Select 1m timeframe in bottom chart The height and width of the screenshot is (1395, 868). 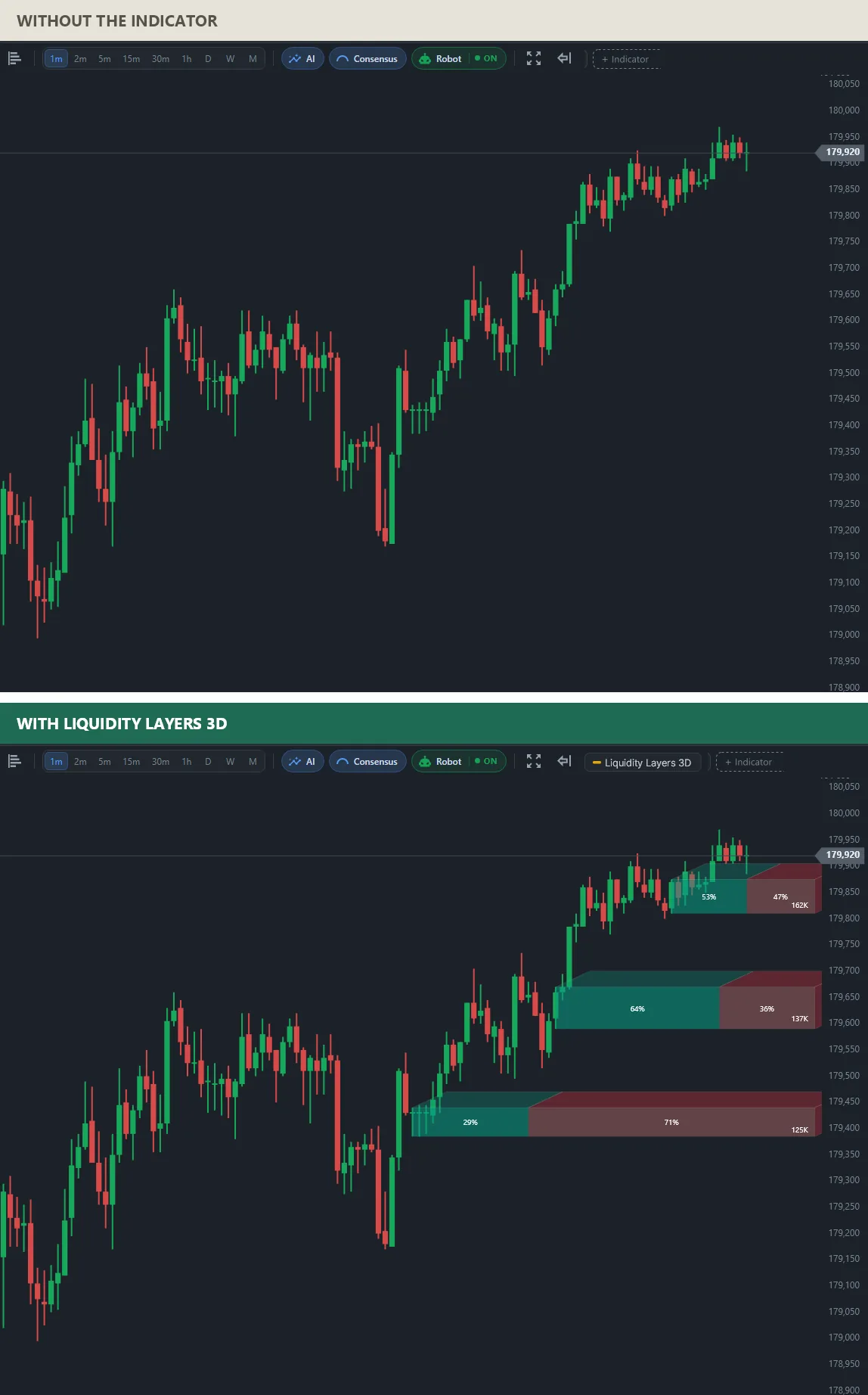(x=56, y=761)
